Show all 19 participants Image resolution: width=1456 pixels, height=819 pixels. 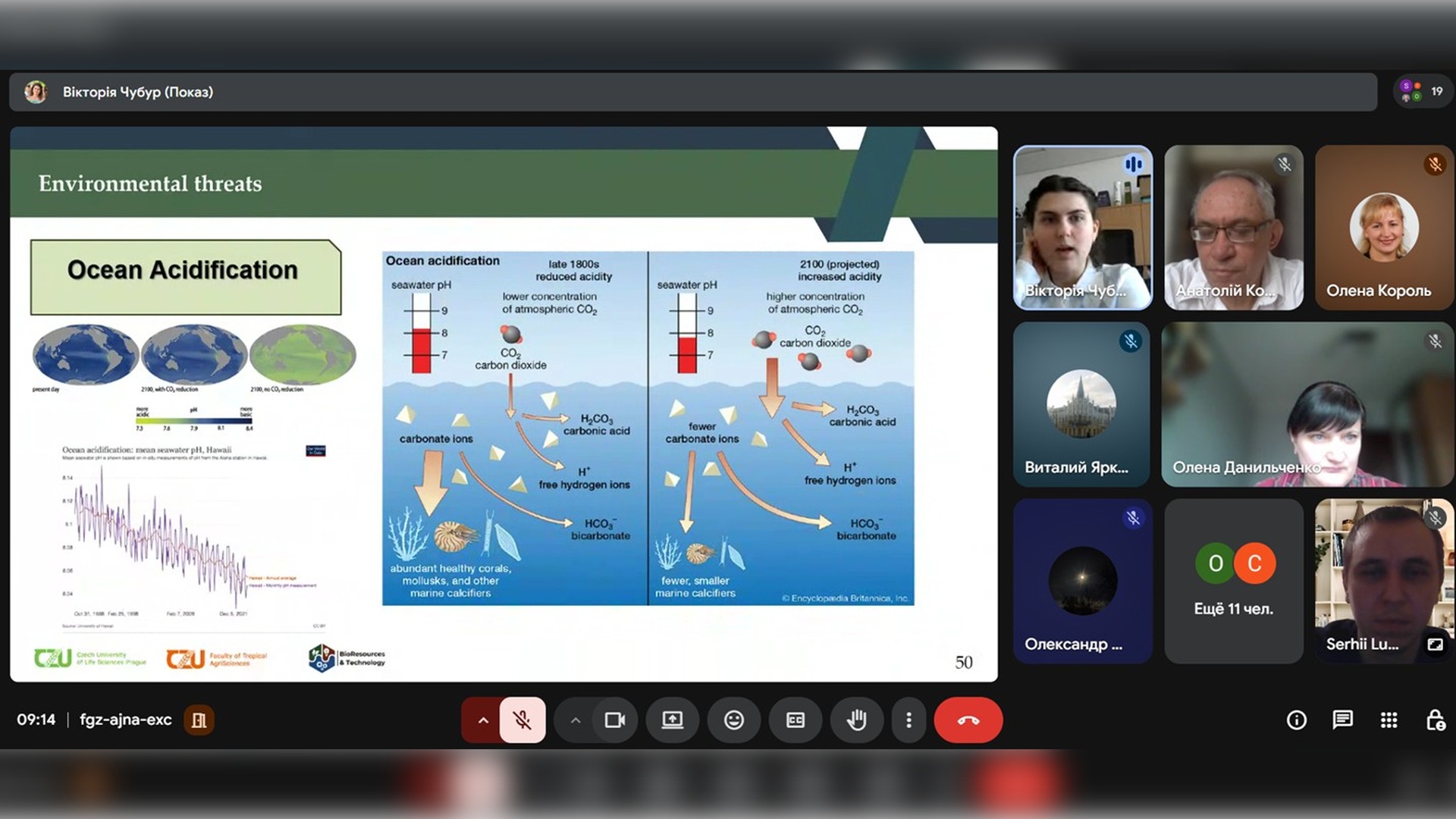coord(1422,92)
